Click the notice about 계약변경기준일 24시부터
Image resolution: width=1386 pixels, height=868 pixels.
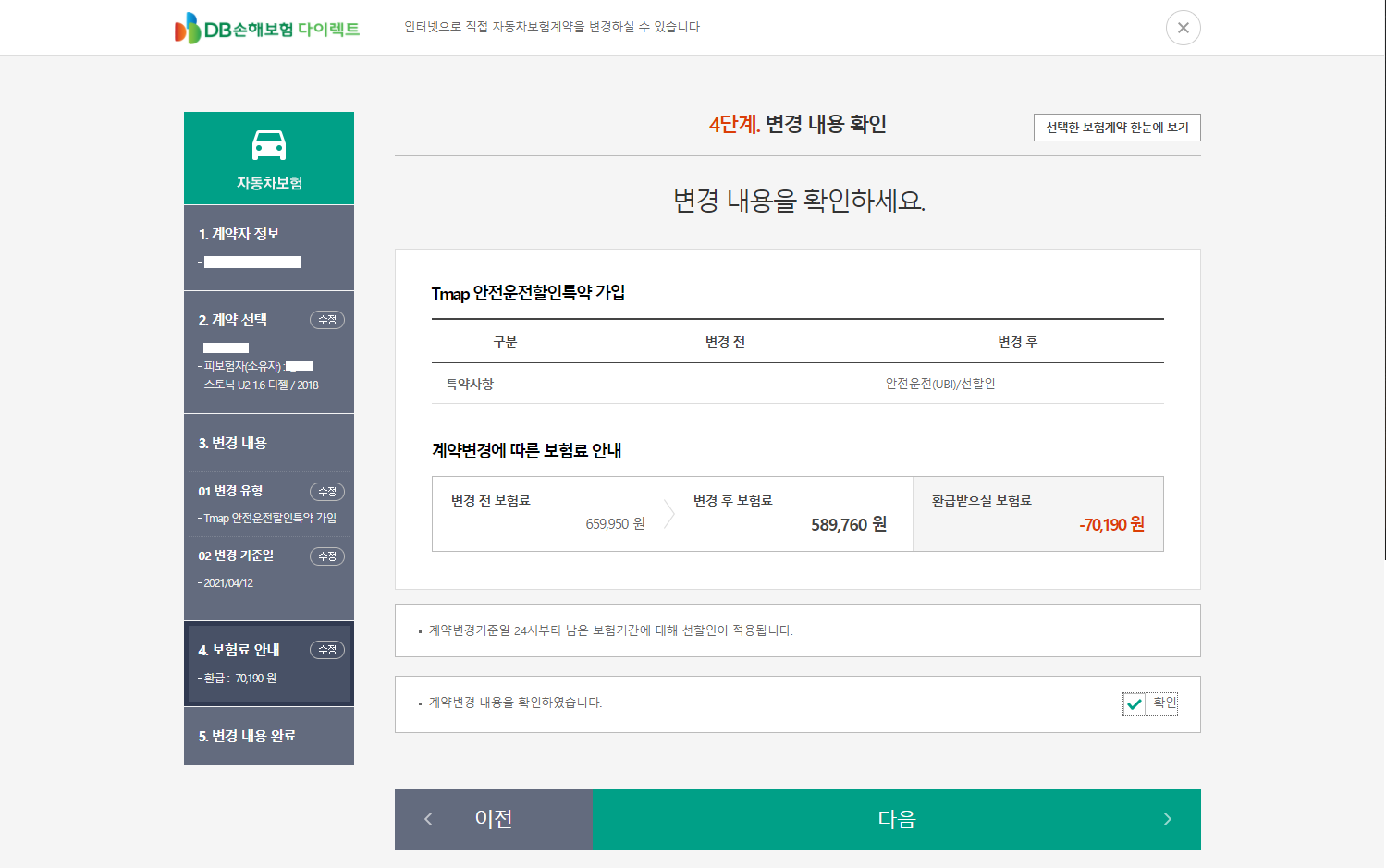(x=611, y=630)
